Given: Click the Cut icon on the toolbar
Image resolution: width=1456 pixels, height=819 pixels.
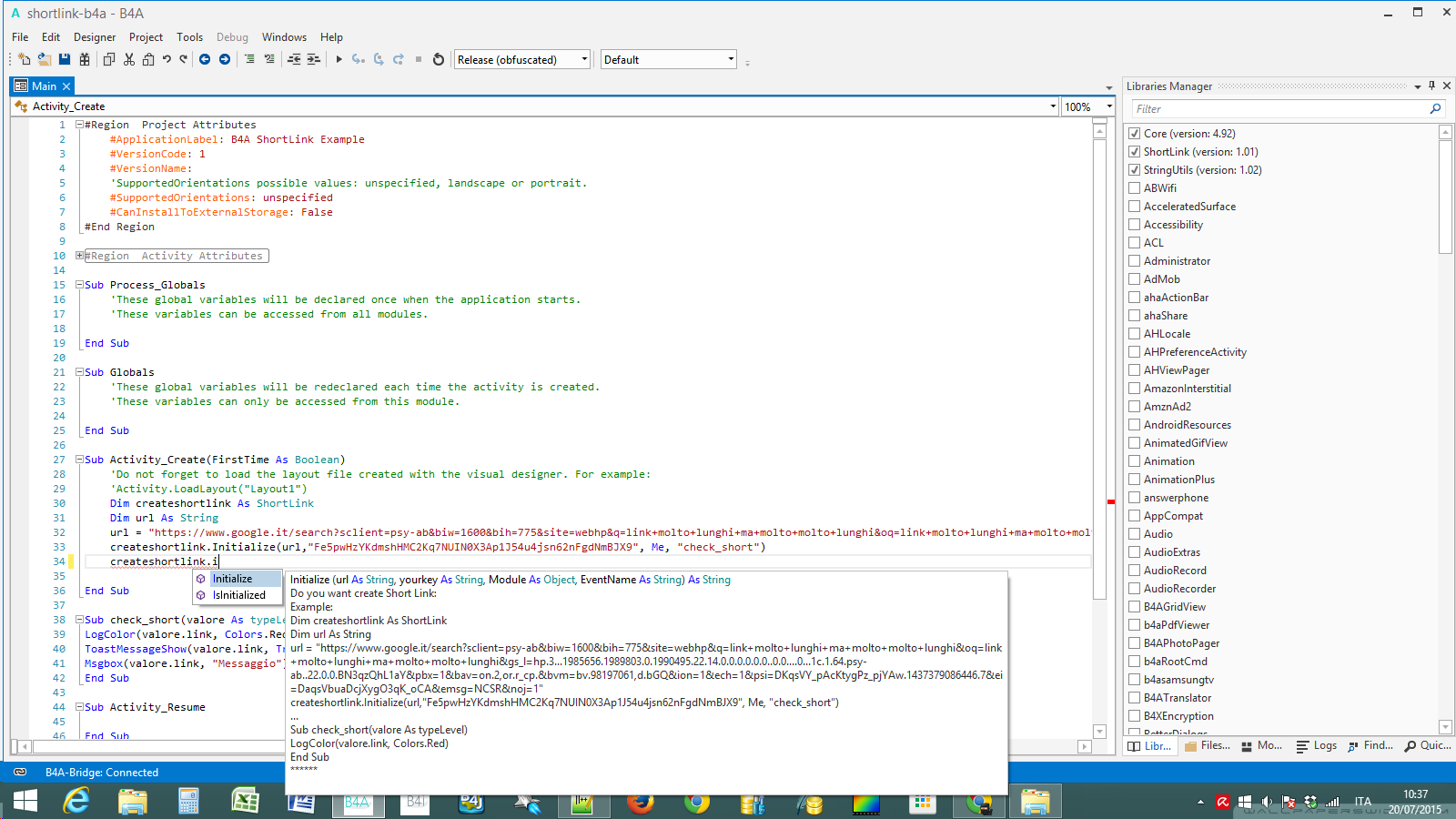Looking at the screenshot, I should 128,58.
